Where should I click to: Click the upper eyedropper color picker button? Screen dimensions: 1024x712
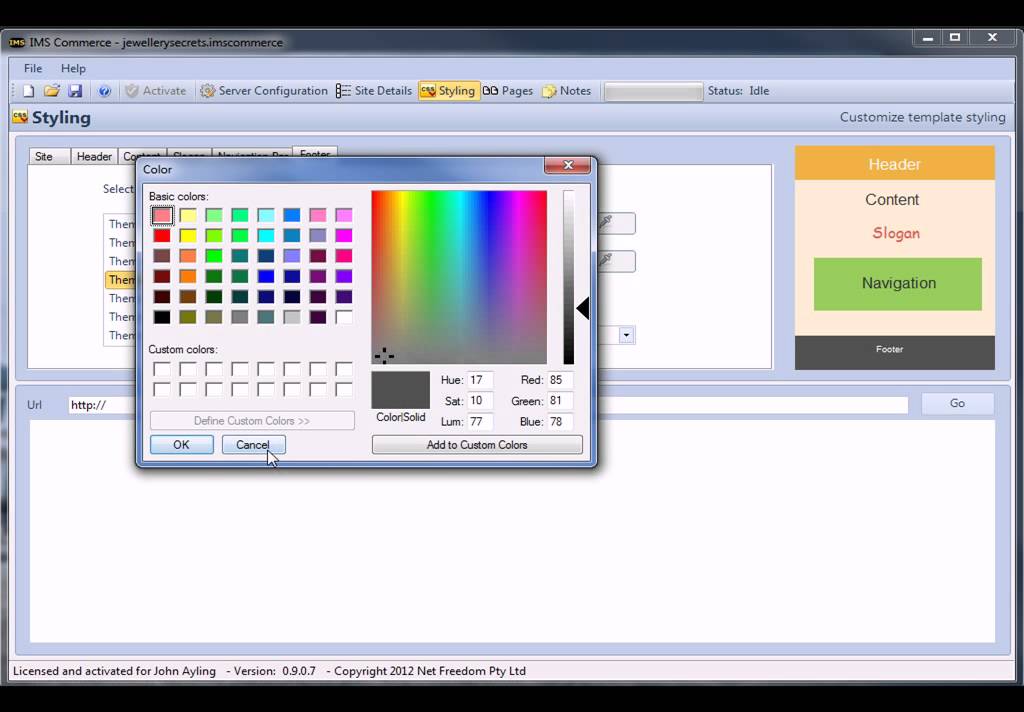click(x=614, y=223)
